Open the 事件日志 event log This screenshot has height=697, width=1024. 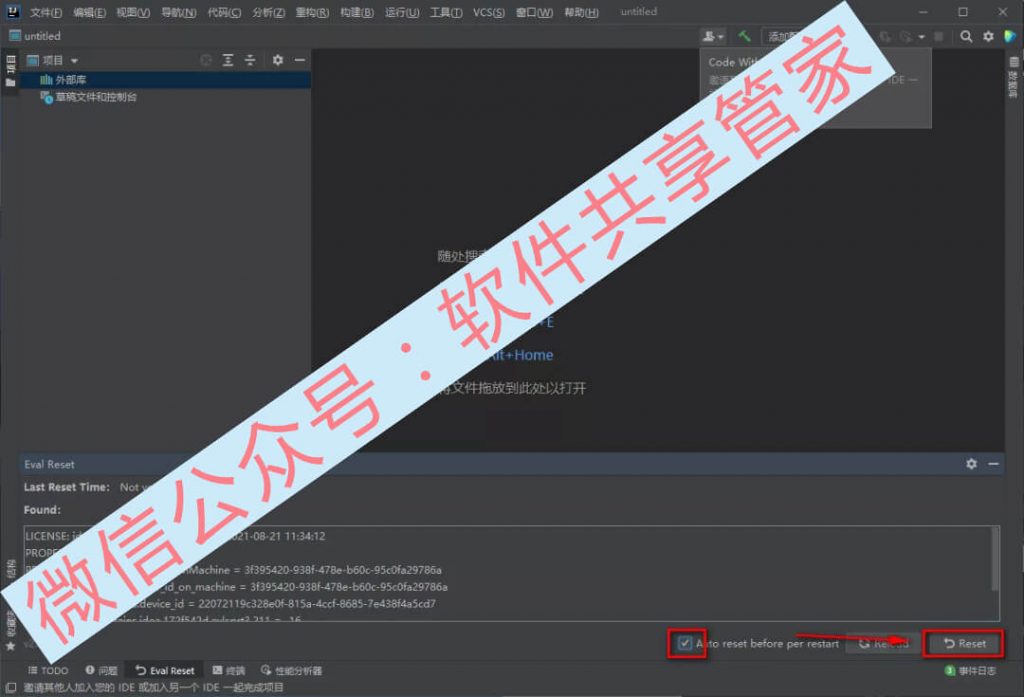tap(970, 670)
